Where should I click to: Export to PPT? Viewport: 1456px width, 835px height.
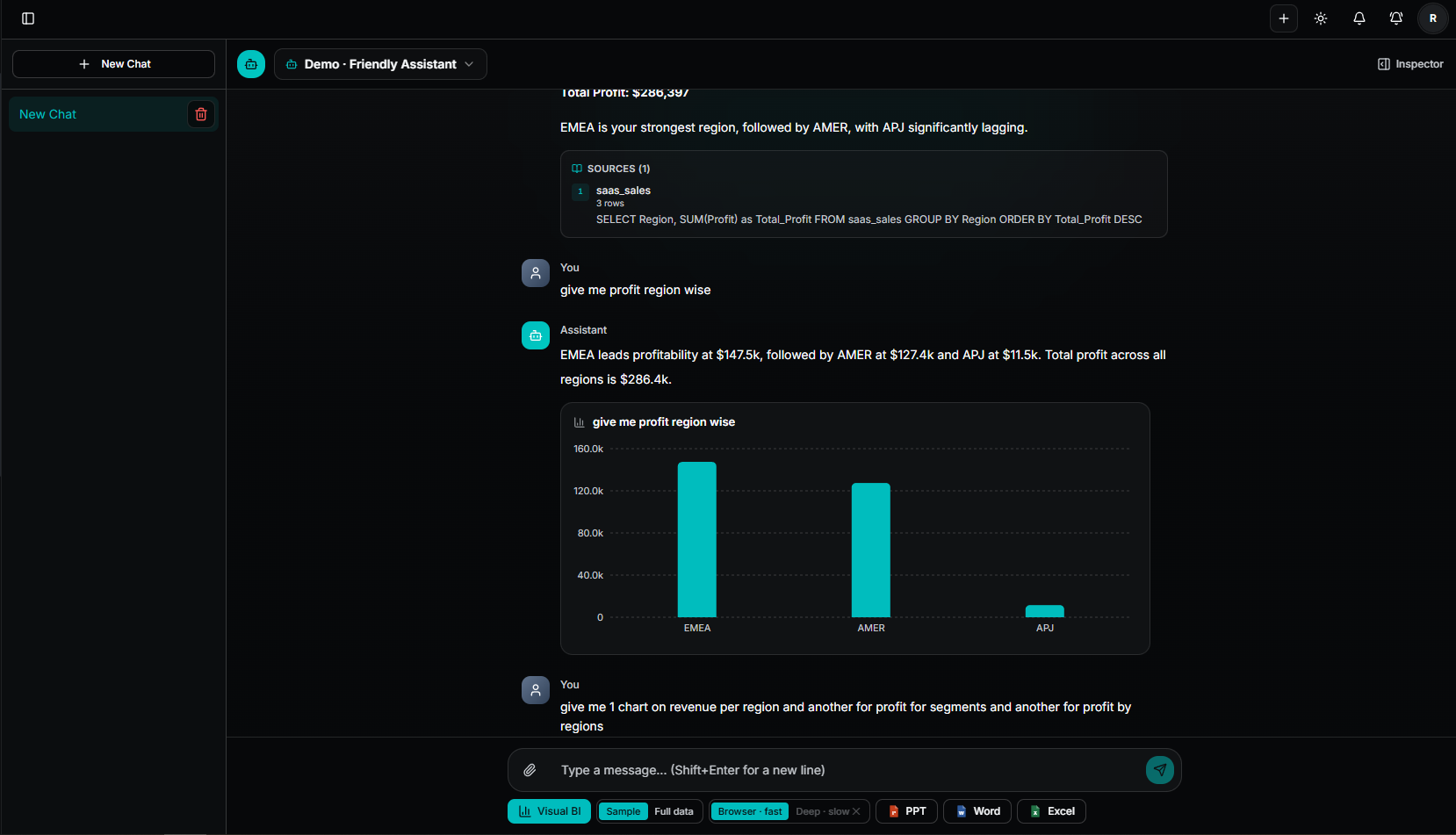coord(907,811)
